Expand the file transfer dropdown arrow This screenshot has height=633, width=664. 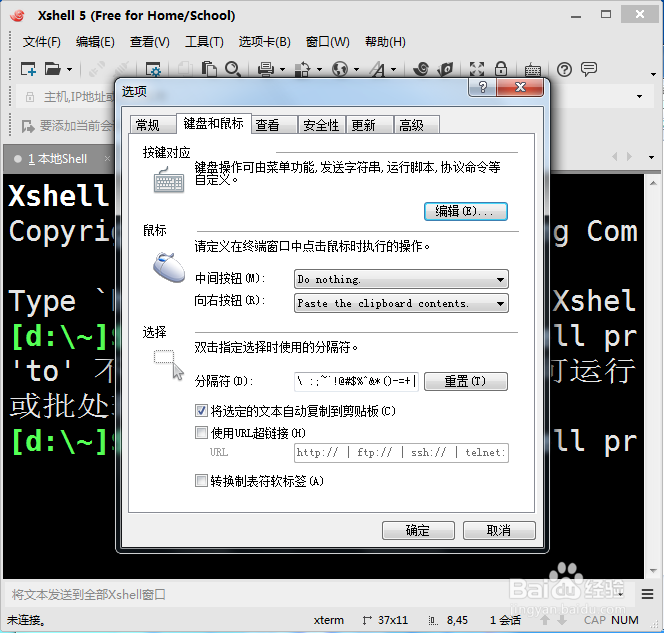(319, 69)
